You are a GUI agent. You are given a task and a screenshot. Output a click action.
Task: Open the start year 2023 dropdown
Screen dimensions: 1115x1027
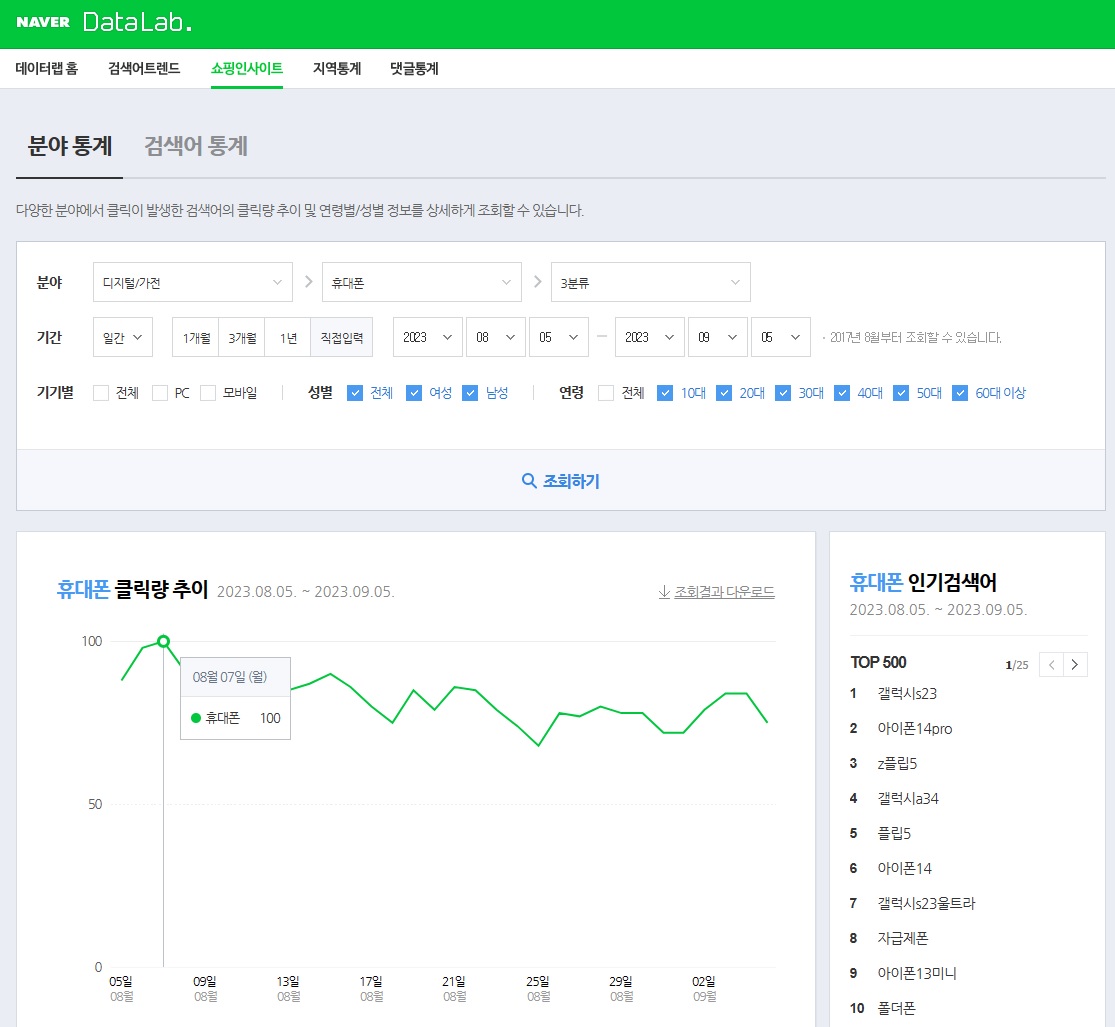pos(427,337)
